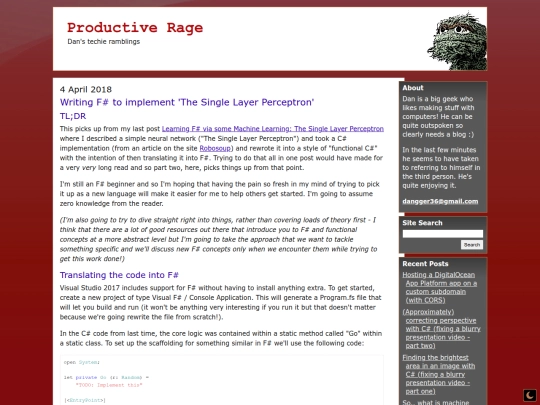Viewport: 540px width, 405px height.
Task: Click the 'About' sidebar heading
Action: [413, 88]
